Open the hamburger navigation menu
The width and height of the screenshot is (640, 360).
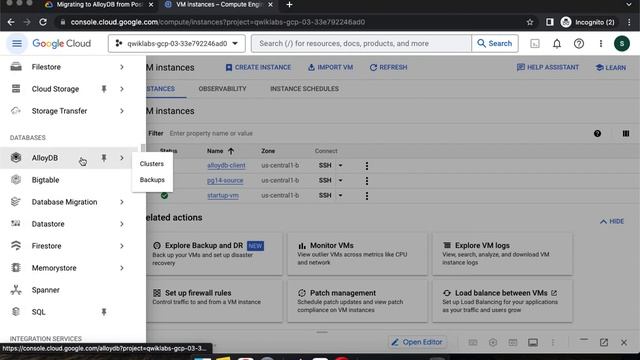[x=17, y=43]
